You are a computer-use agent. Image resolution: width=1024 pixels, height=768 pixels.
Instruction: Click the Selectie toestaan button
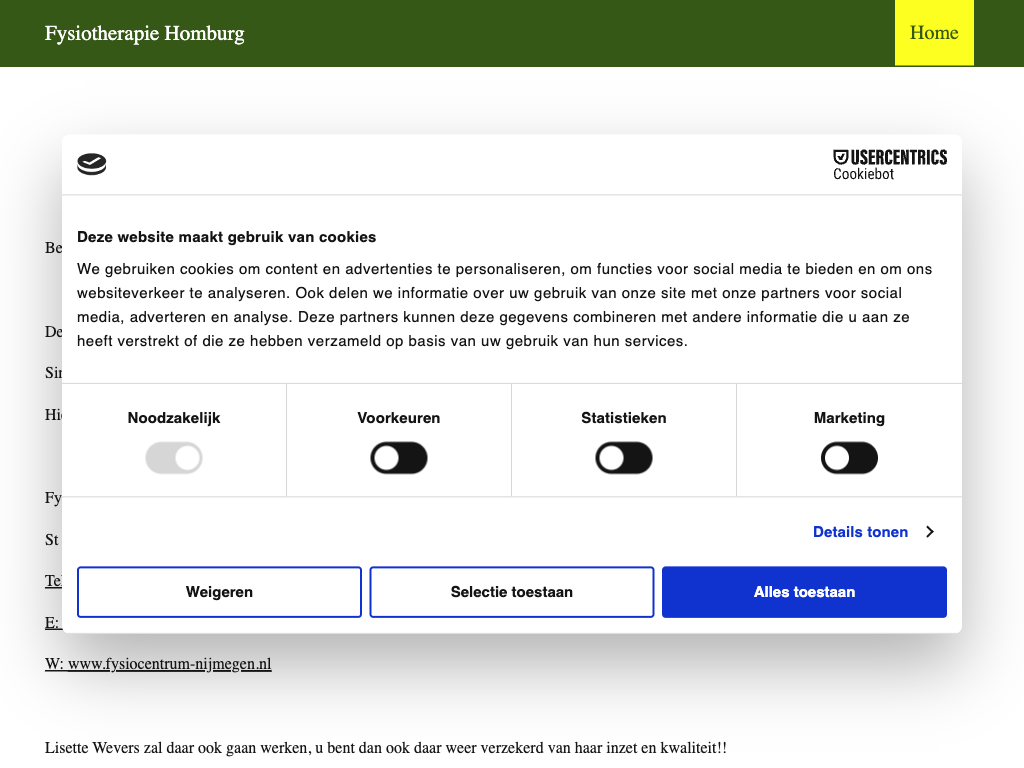[512, 592]
